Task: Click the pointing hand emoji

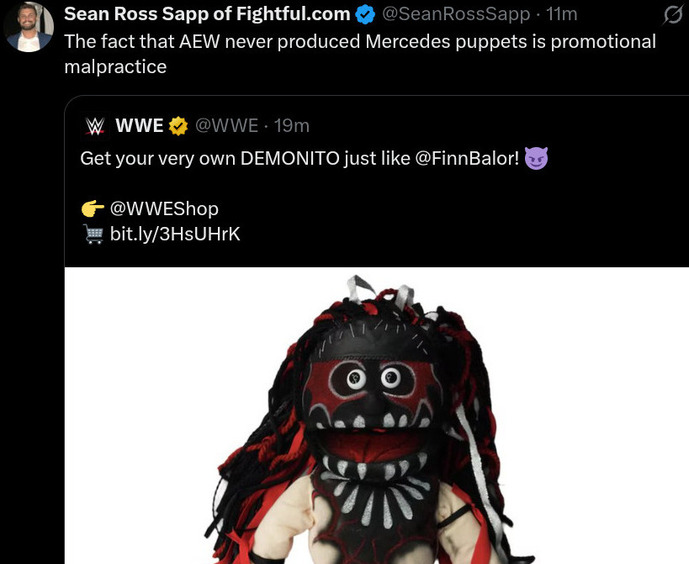Action: [92, 209]
